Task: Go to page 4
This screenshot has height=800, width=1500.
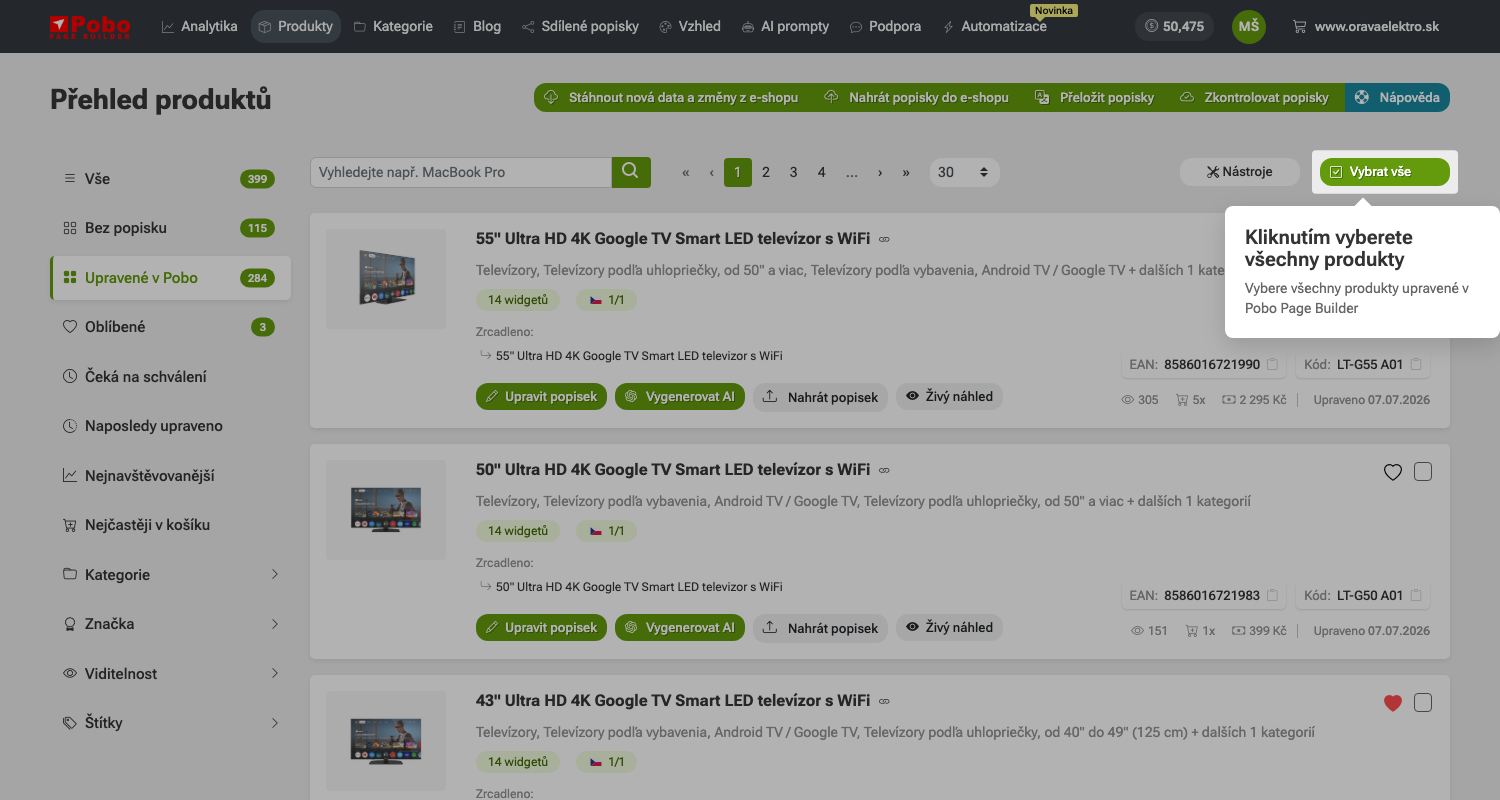Action: (x=822, y=172)
